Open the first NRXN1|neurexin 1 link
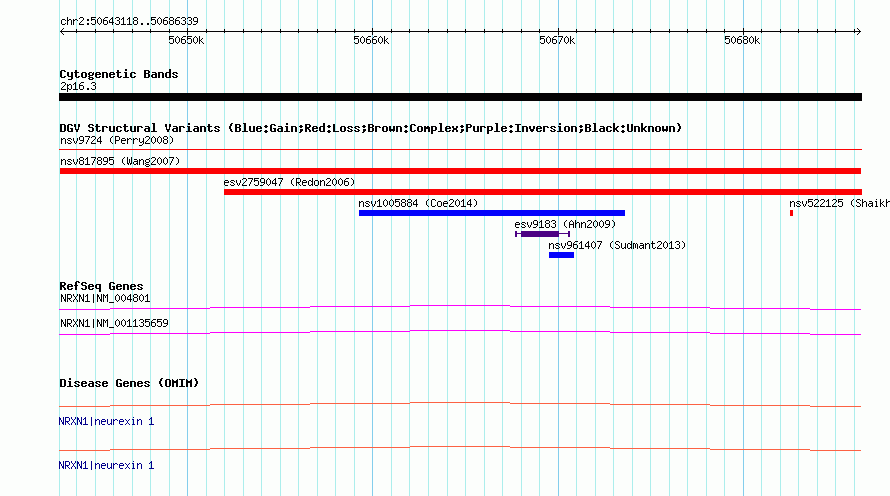 (x=106, y=422)
